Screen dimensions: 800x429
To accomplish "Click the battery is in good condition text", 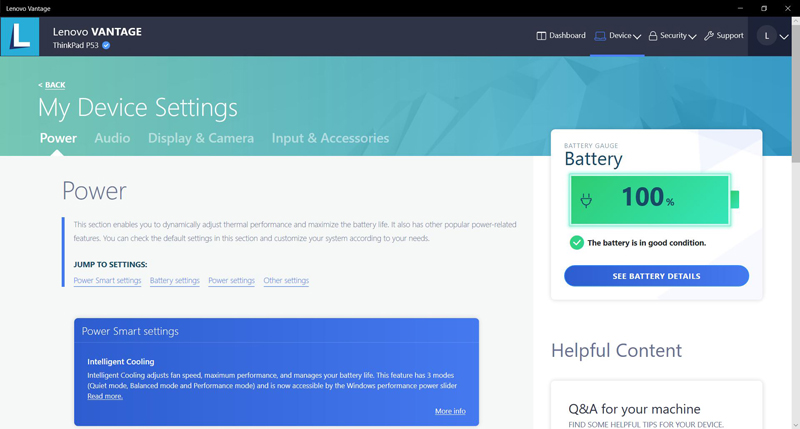I will pyautogui.click(x=646, y=243).
